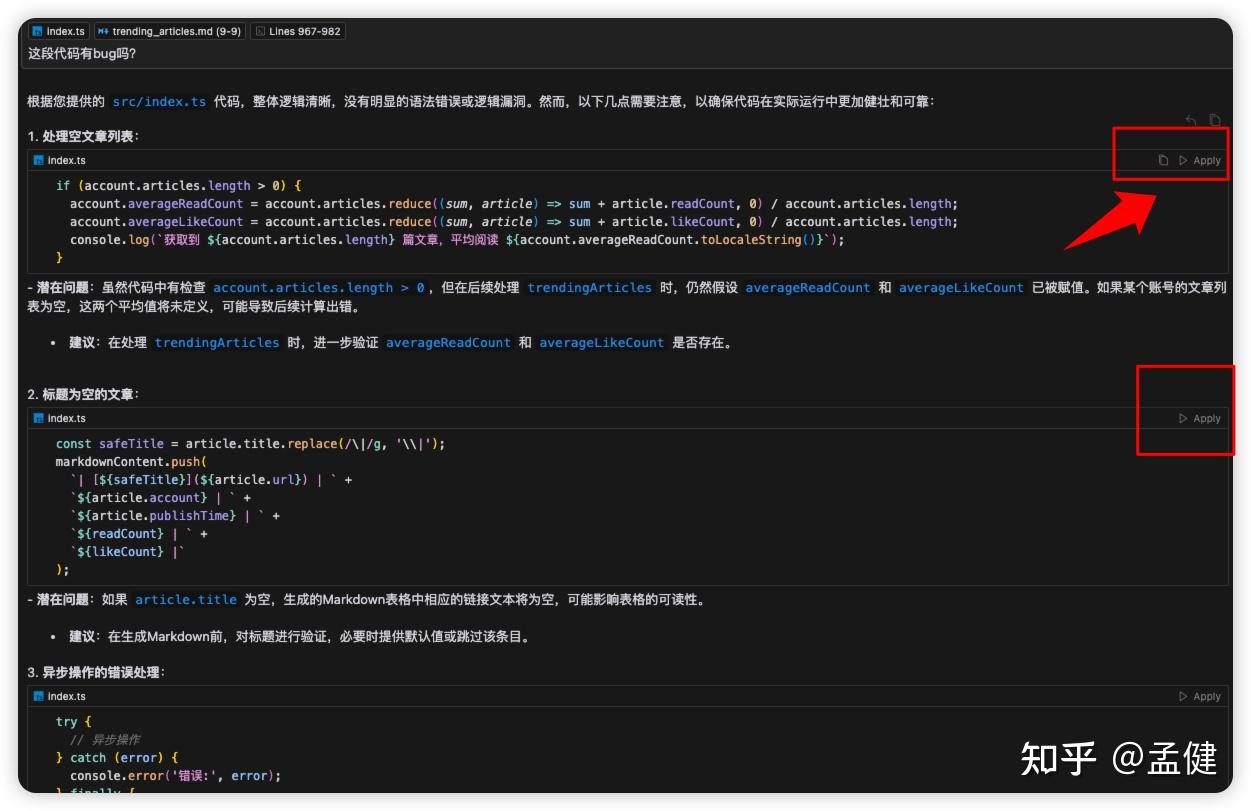Click the copy-response icon at top right

point(1213,119)
